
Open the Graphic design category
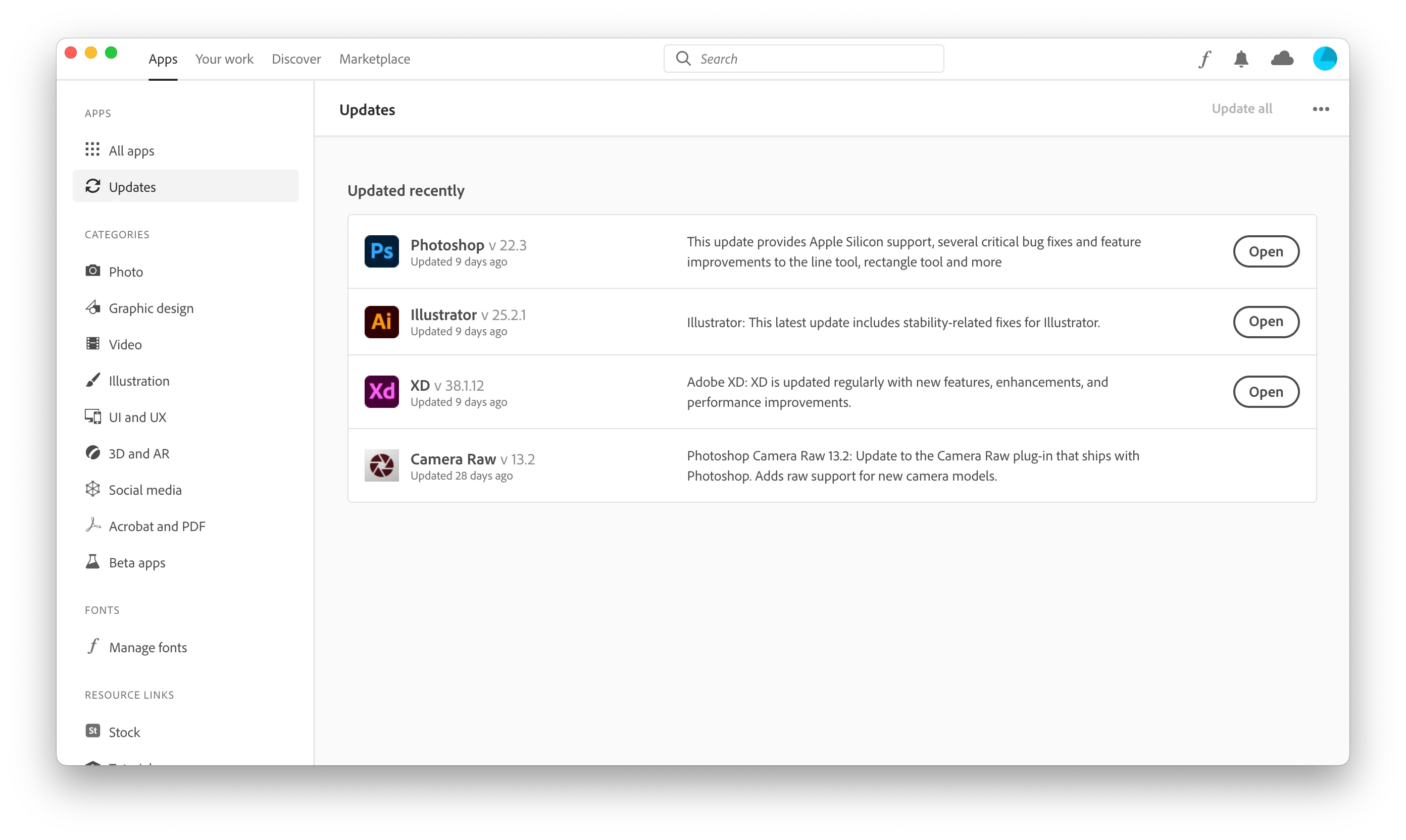point(150,308)
